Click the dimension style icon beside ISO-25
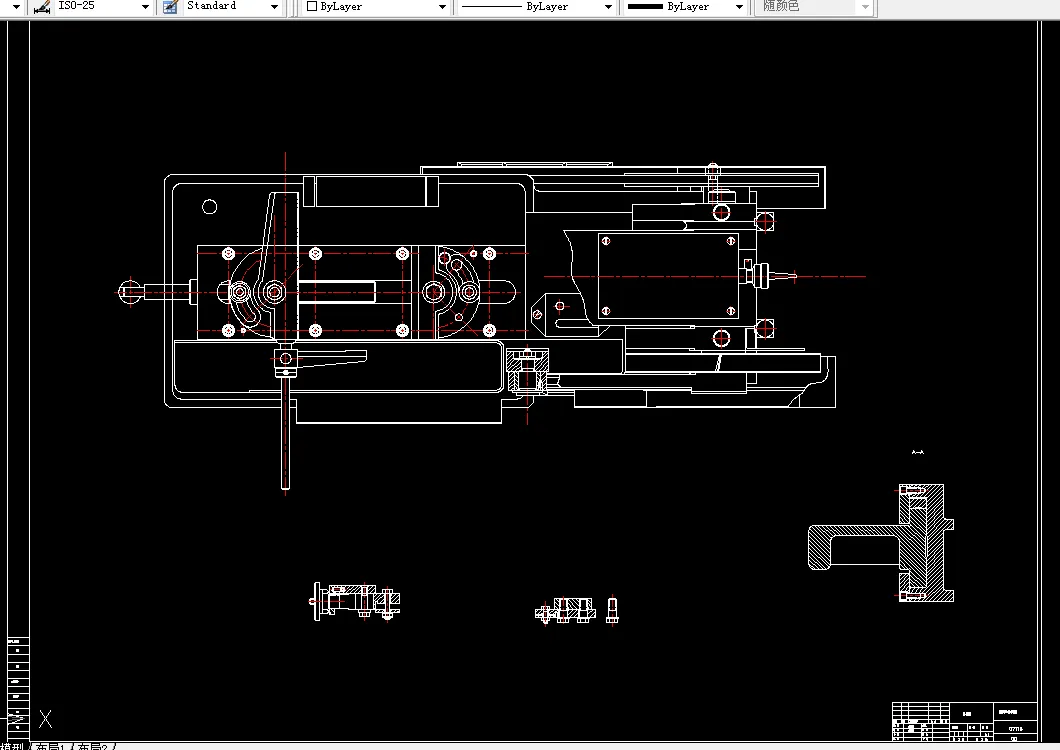This screenshot has height=750, width=1060. pos(42,7)
